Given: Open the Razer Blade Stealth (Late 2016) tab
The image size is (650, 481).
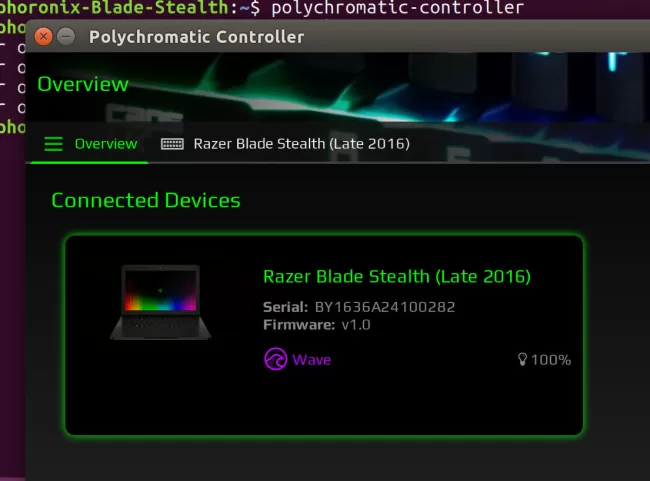Looking at the screenshot, I should [x=301, y=144].
